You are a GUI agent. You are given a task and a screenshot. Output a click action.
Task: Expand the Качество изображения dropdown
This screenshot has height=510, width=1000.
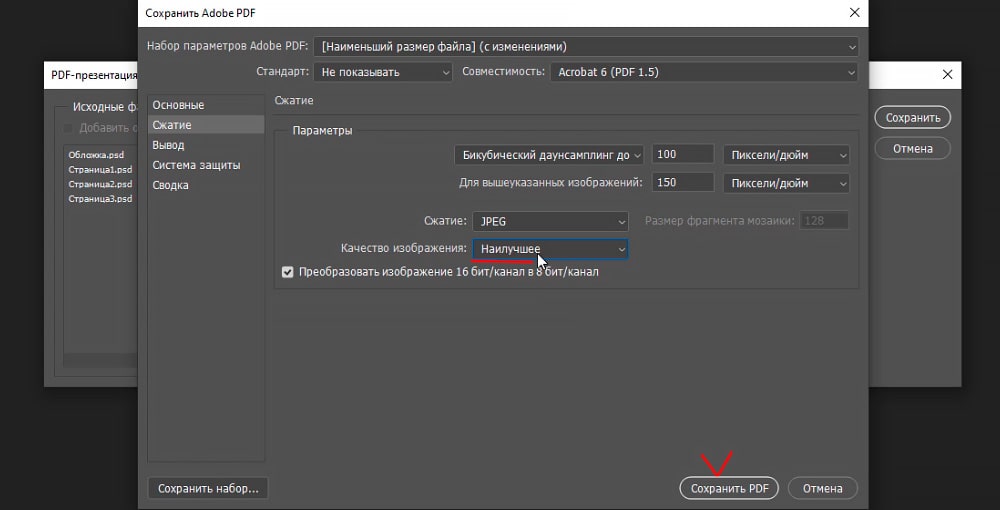click(550, 248)
